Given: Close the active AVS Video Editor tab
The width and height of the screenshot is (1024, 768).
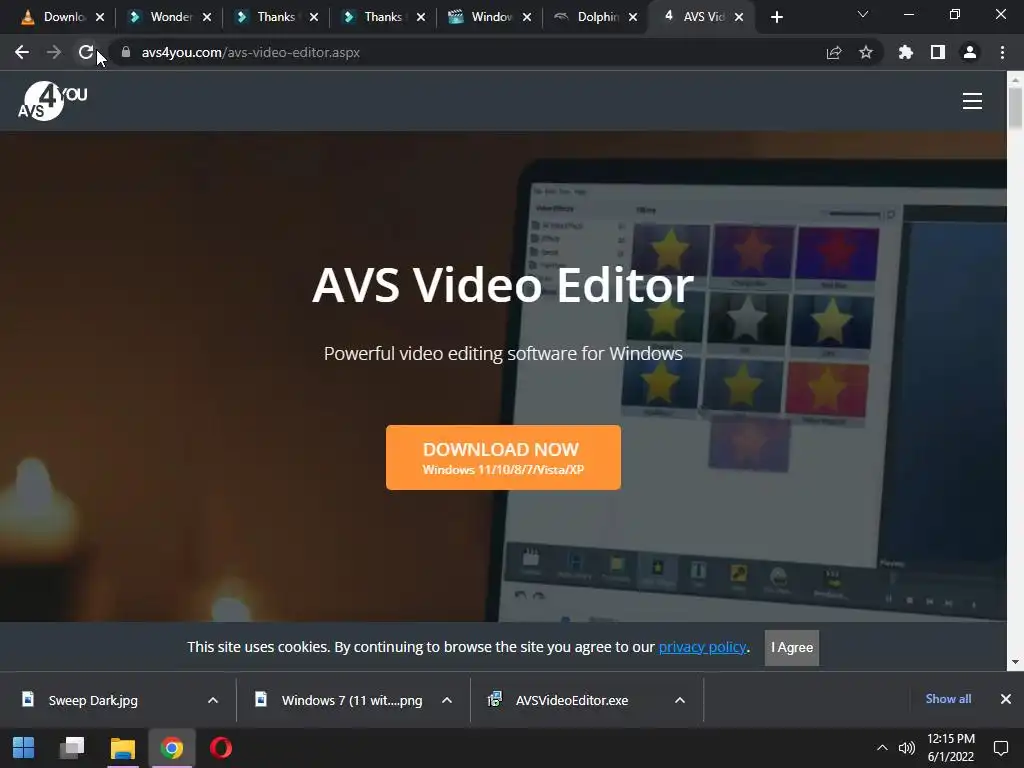Looking at the screenshot, I should (739, 17).
